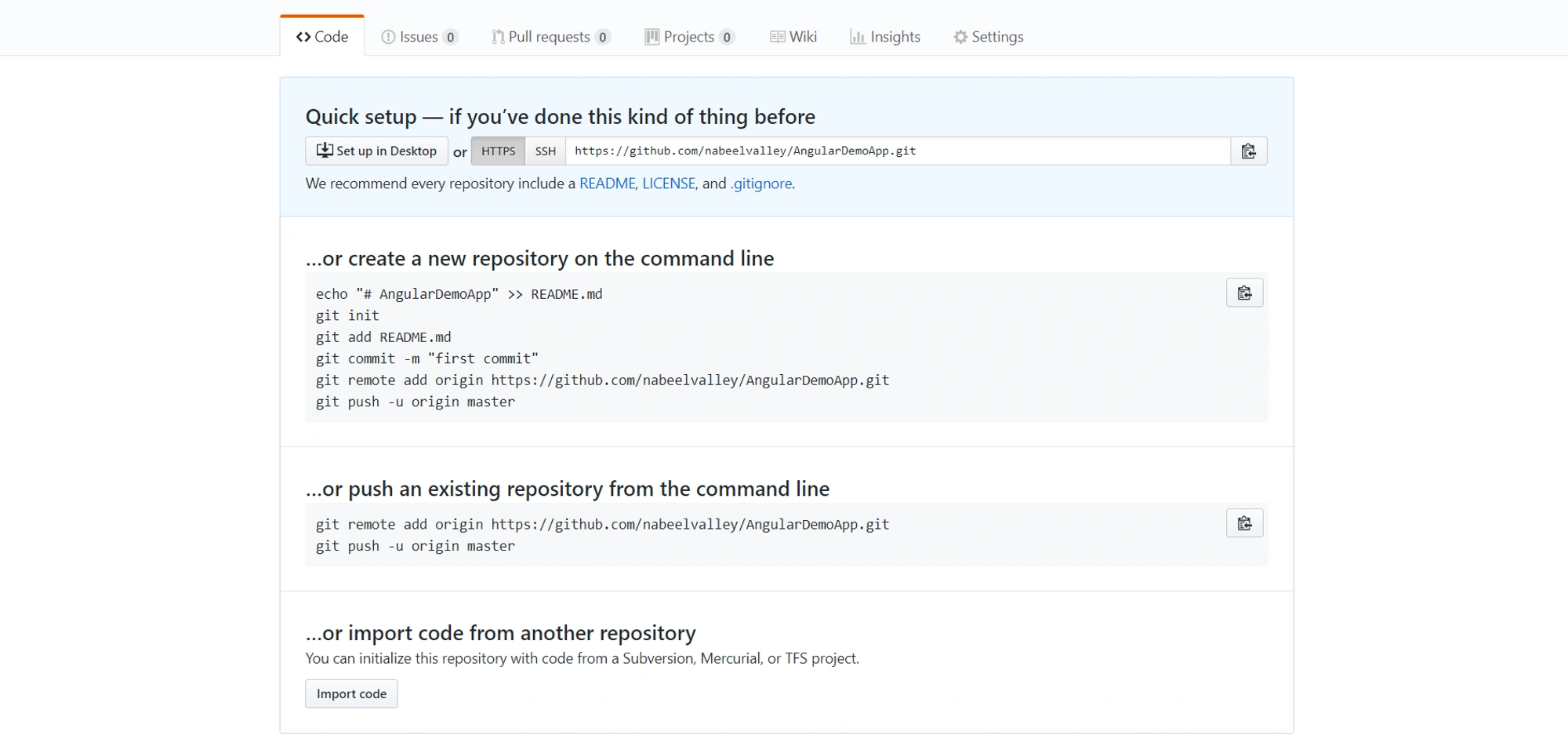Click '...or import code from another repository' heading
Viewport: 1568px width, 746px height.
pos(501,633)
